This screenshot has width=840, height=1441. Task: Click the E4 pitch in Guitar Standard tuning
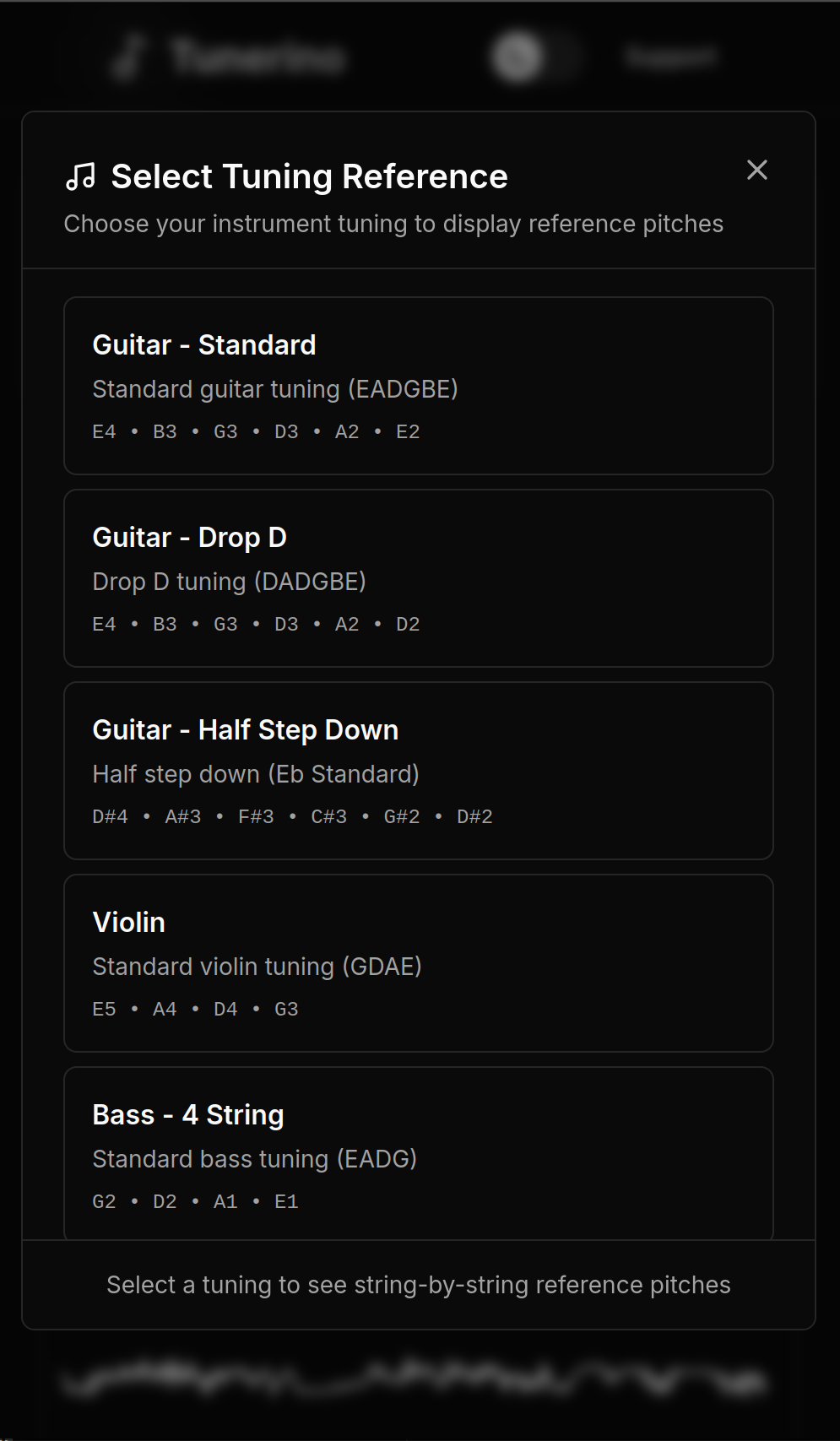click(x=104, y=431)
